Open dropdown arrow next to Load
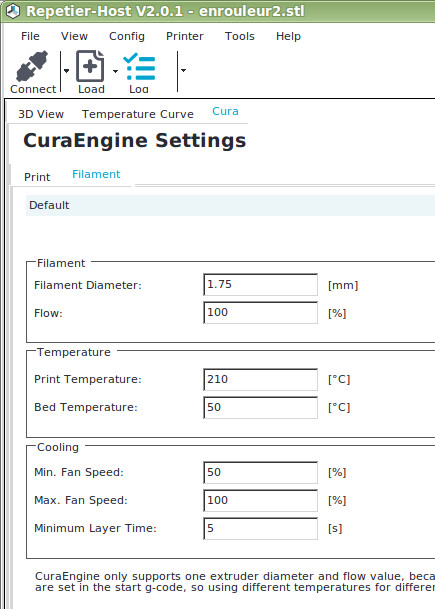This screenshot has height=609, width=435. [115, 71]
